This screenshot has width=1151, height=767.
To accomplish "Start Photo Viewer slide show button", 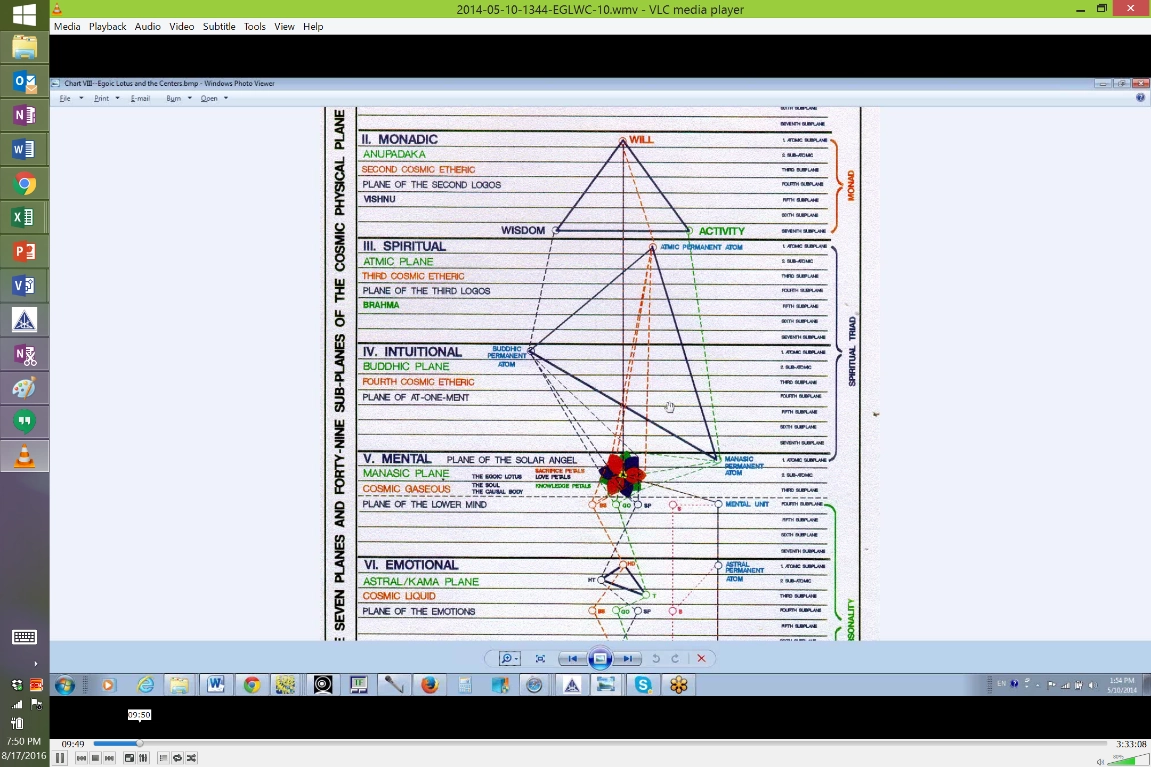I will point(600,658).
